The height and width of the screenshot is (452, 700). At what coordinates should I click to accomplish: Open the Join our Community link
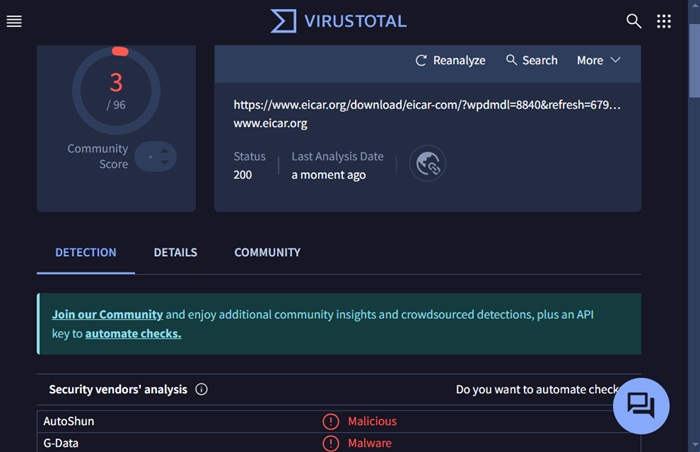107,314
